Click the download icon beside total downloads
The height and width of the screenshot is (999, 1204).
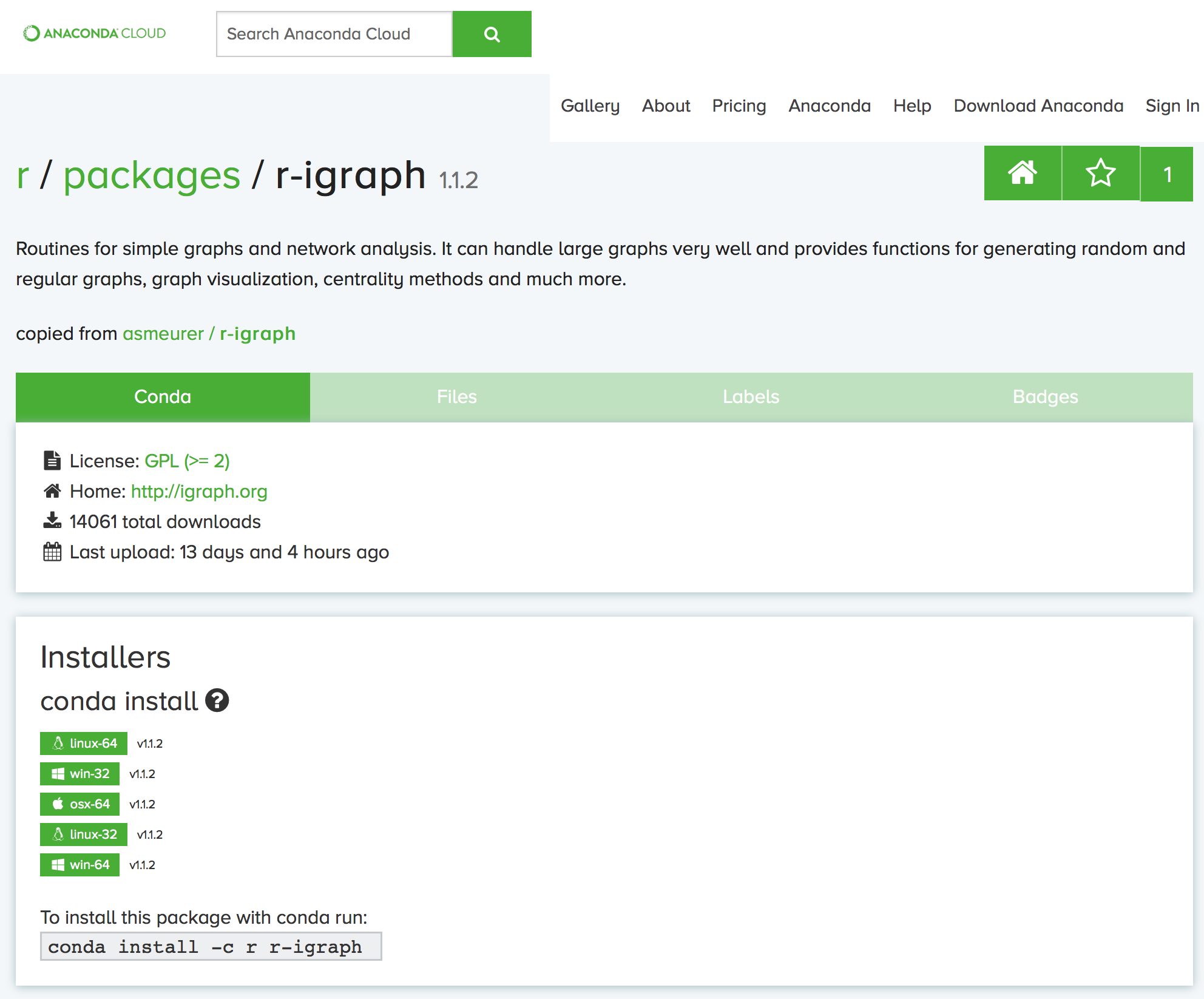coord(52,521)
